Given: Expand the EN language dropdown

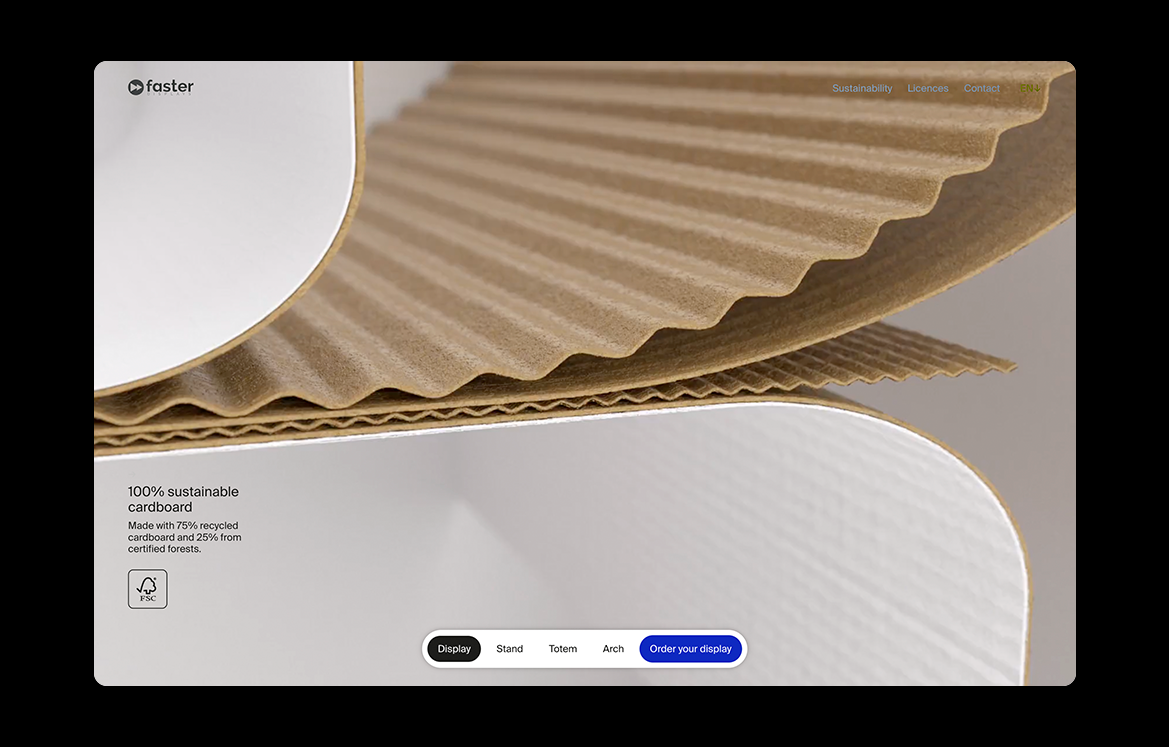Looking at the screenshot, I should click(1027, 89).
